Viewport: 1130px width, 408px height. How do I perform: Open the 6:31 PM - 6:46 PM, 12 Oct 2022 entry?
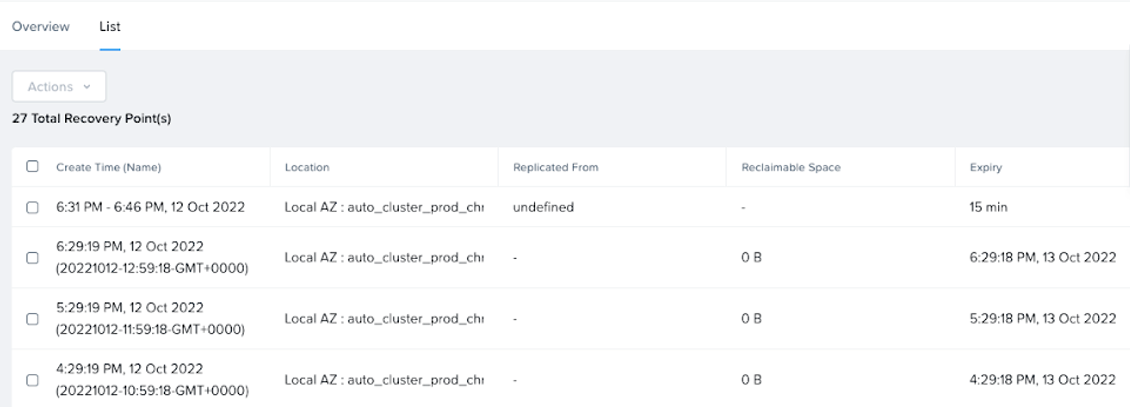150,208
